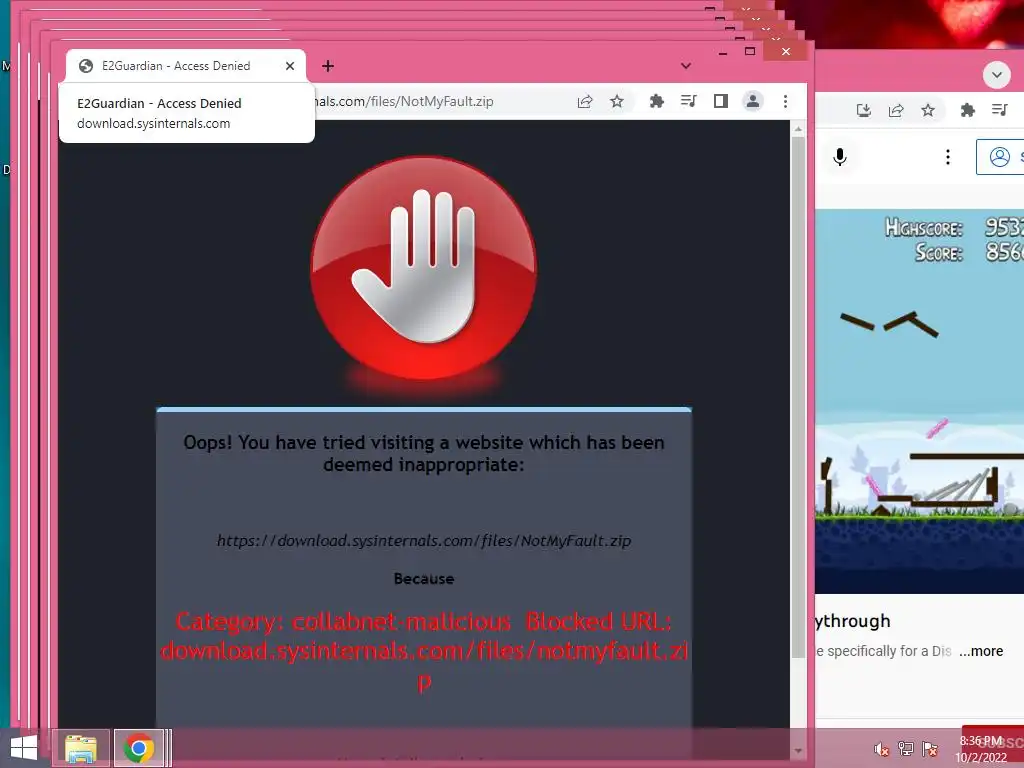Click the scrollbar down arrow on blocked page

pos(798,751)
